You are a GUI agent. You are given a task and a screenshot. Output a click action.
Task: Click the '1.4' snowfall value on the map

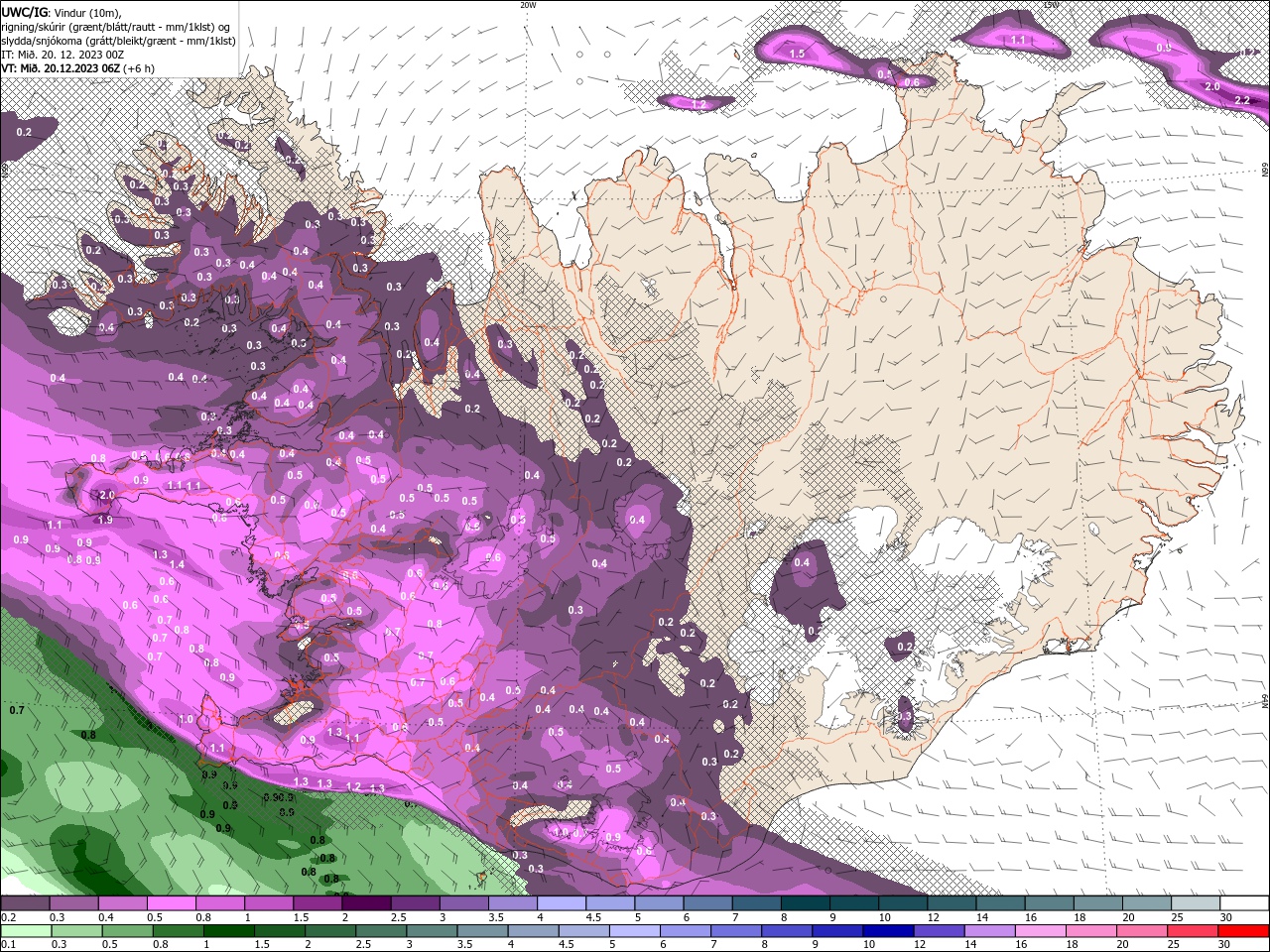[177, 565]
